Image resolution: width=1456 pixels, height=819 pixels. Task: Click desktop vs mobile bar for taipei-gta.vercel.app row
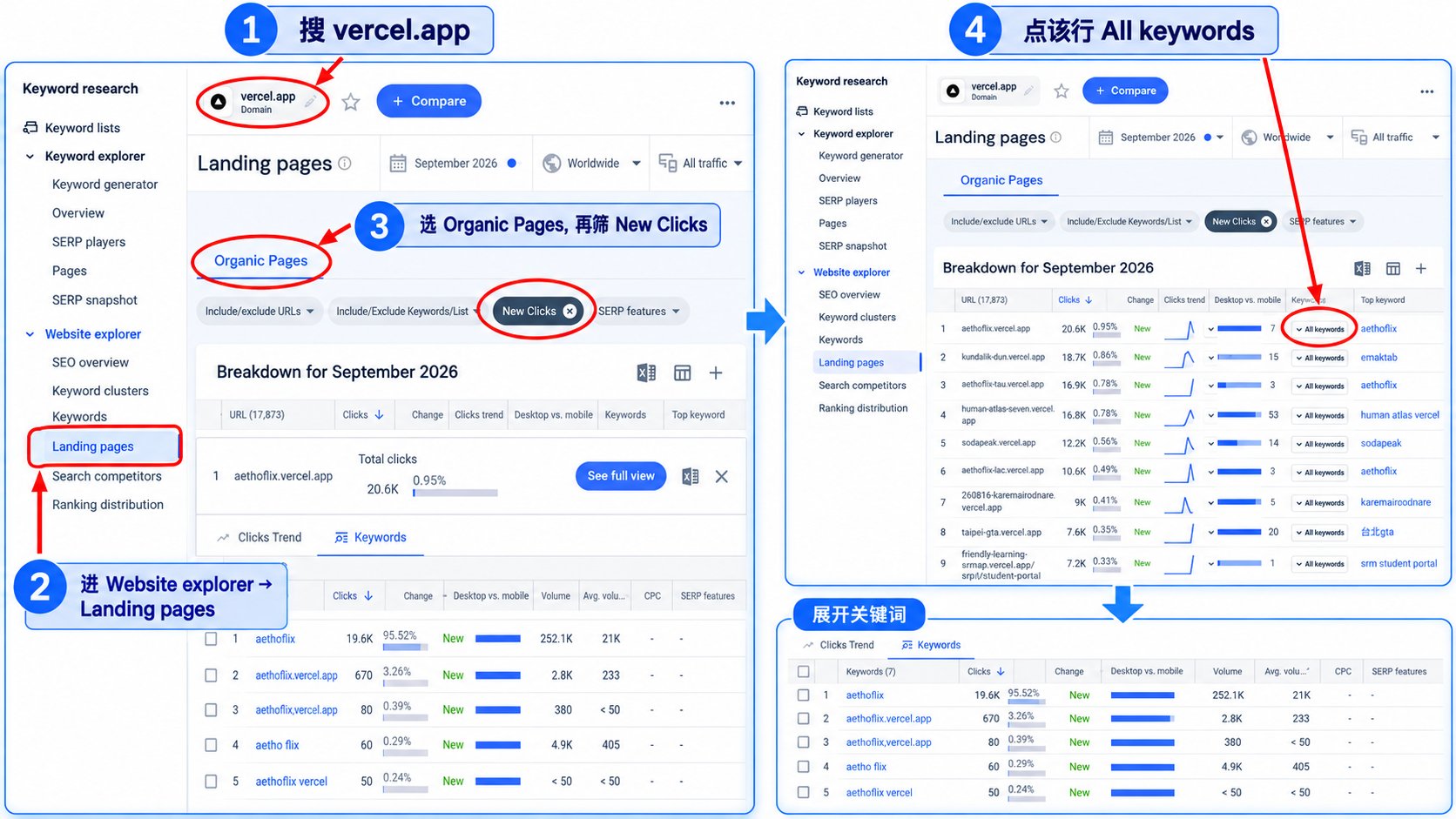pyautogui.click(x=1239, y=532)
